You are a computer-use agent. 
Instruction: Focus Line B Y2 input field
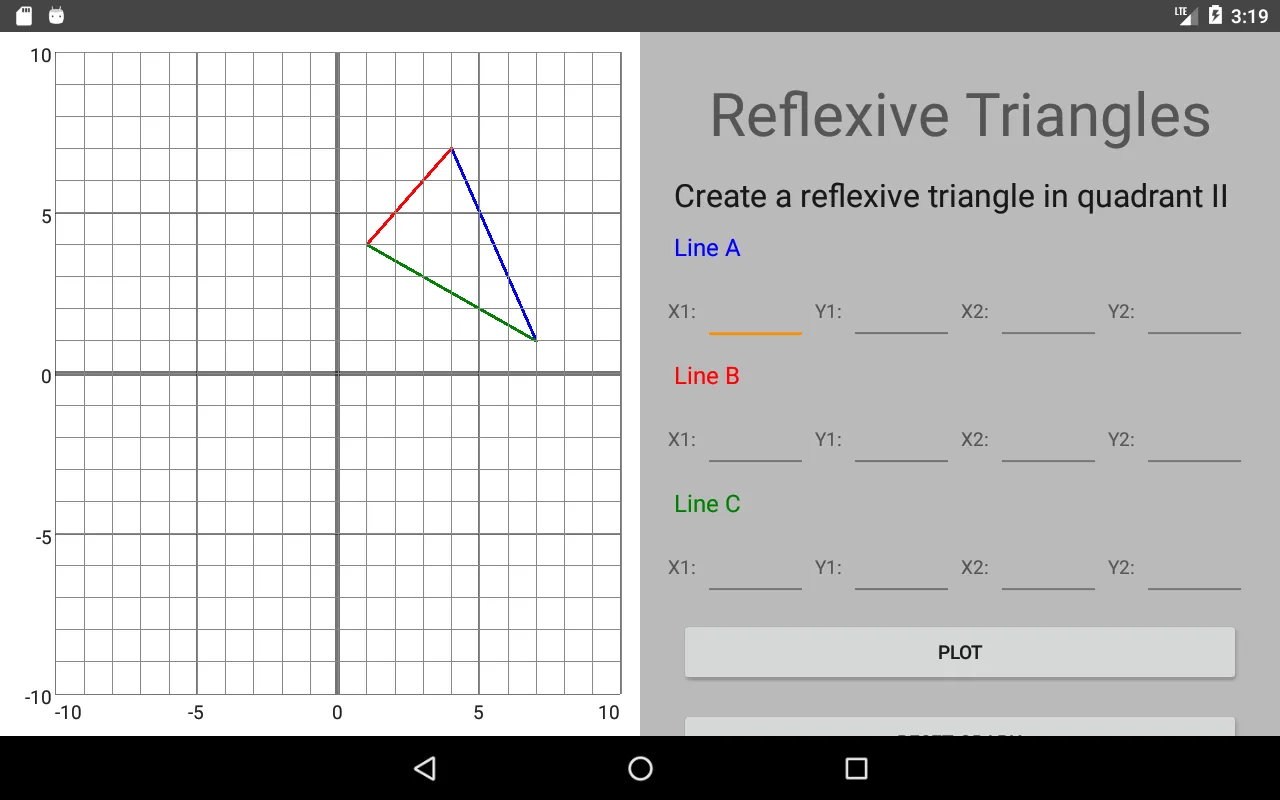click(1194, 440)
